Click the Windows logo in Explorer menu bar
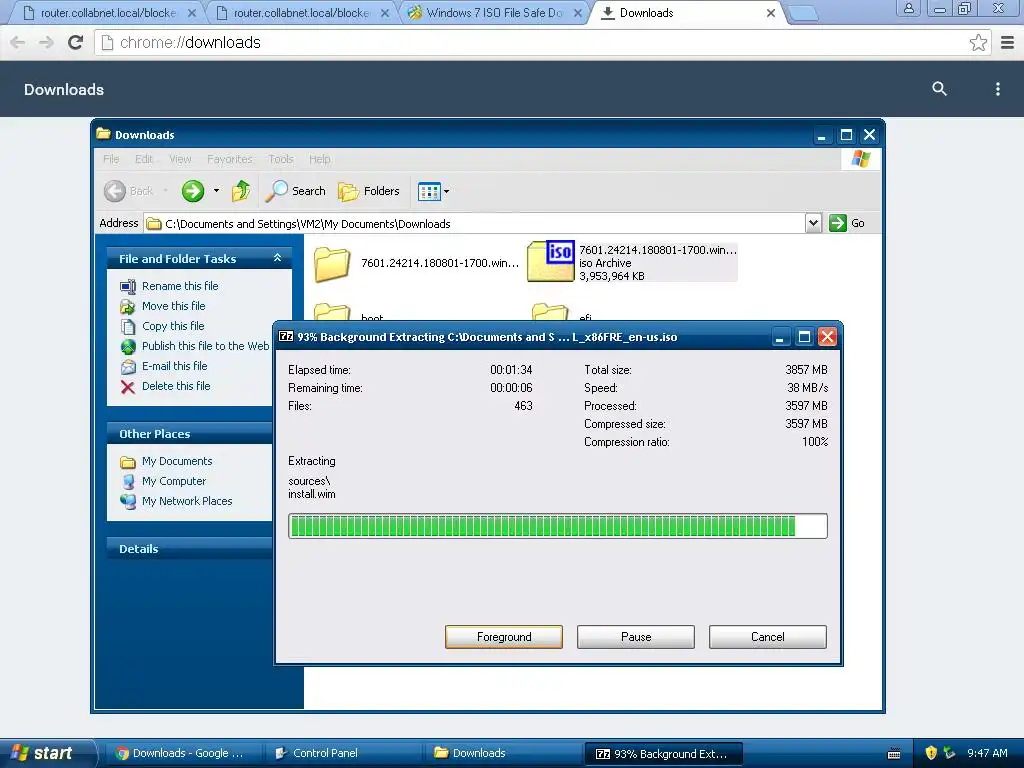 tap(861, 159)
